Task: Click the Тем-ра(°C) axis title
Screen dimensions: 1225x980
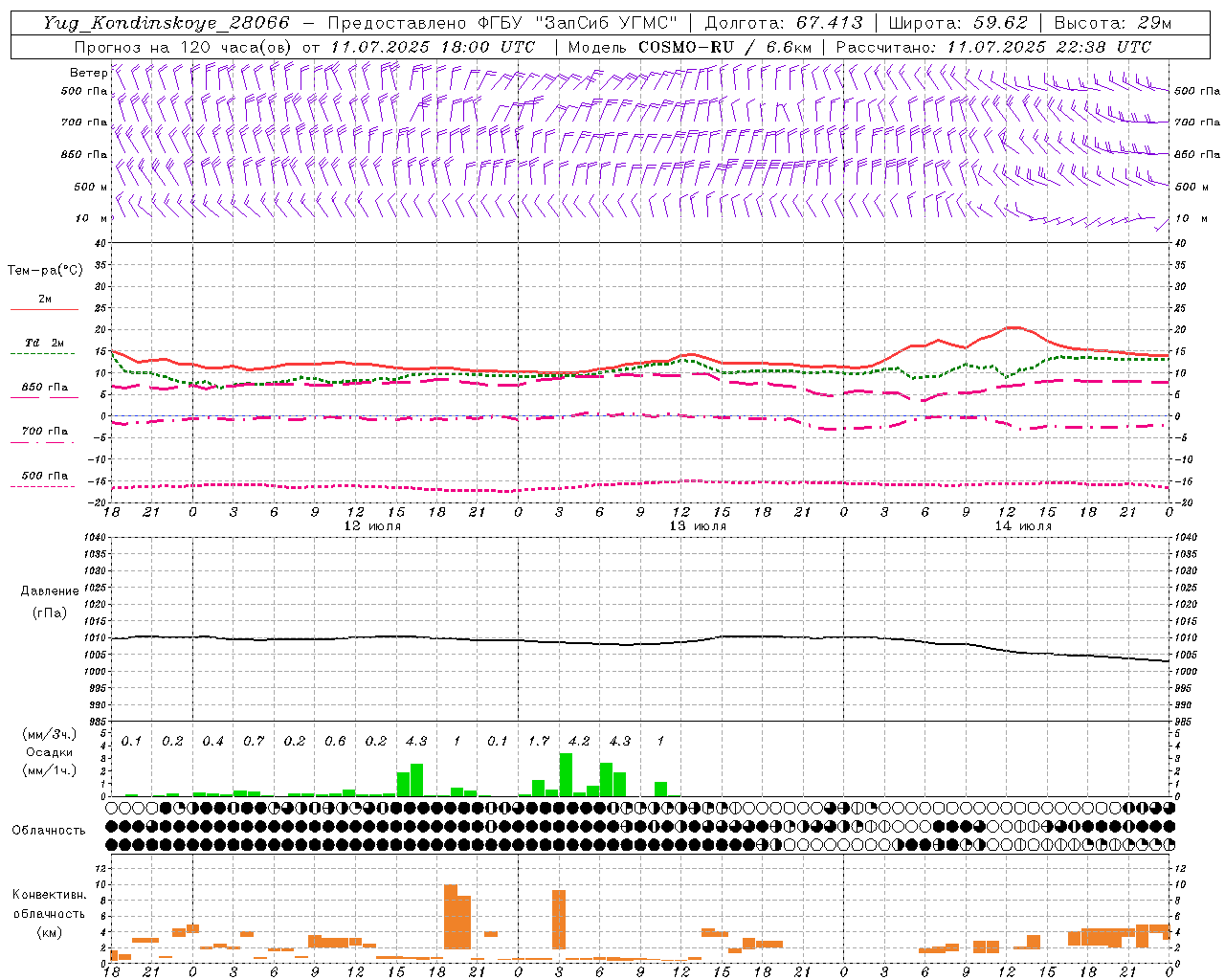Action: pos(45,270)
